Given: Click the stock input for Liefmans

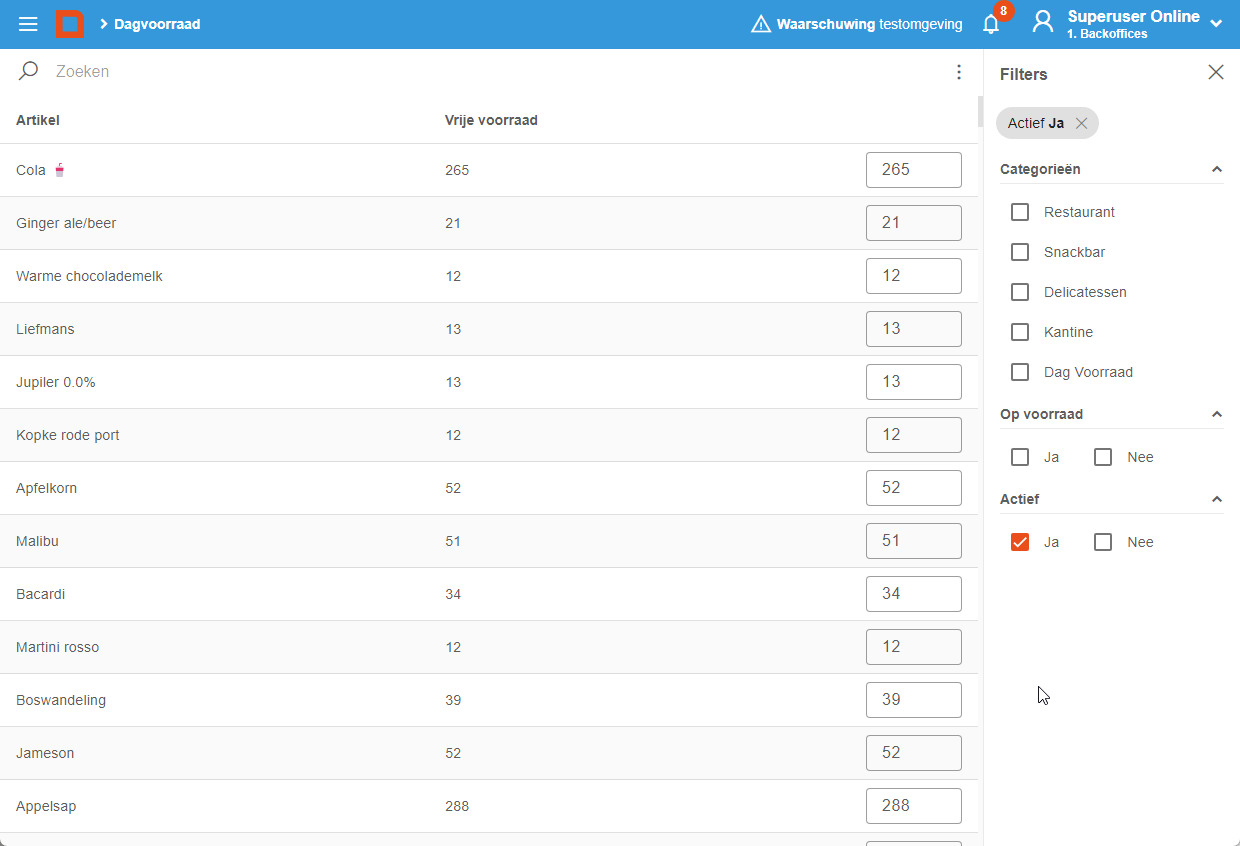Looking at the screenshot, I should (x=914, y=329).
